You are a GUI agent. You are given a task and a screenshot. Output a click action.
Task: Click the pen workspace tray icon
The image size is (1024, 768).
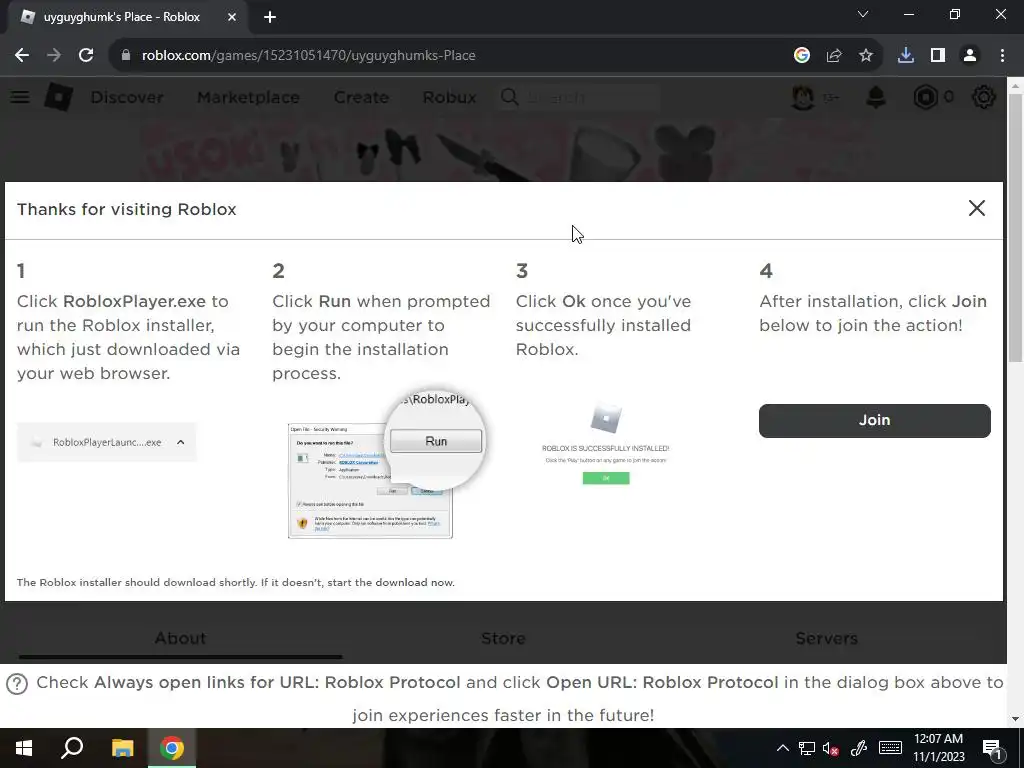coord(859,748)
